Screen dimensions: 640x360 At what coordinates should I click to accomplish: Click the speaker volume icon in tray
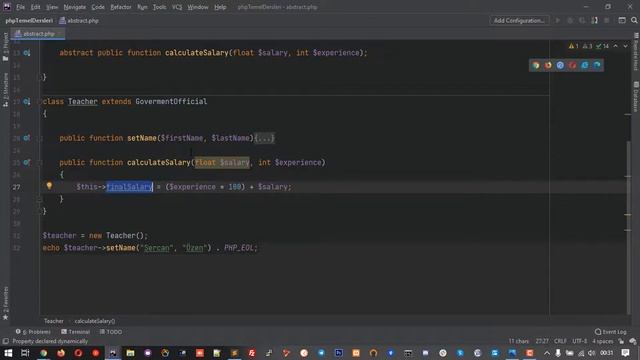pos(591,353)
